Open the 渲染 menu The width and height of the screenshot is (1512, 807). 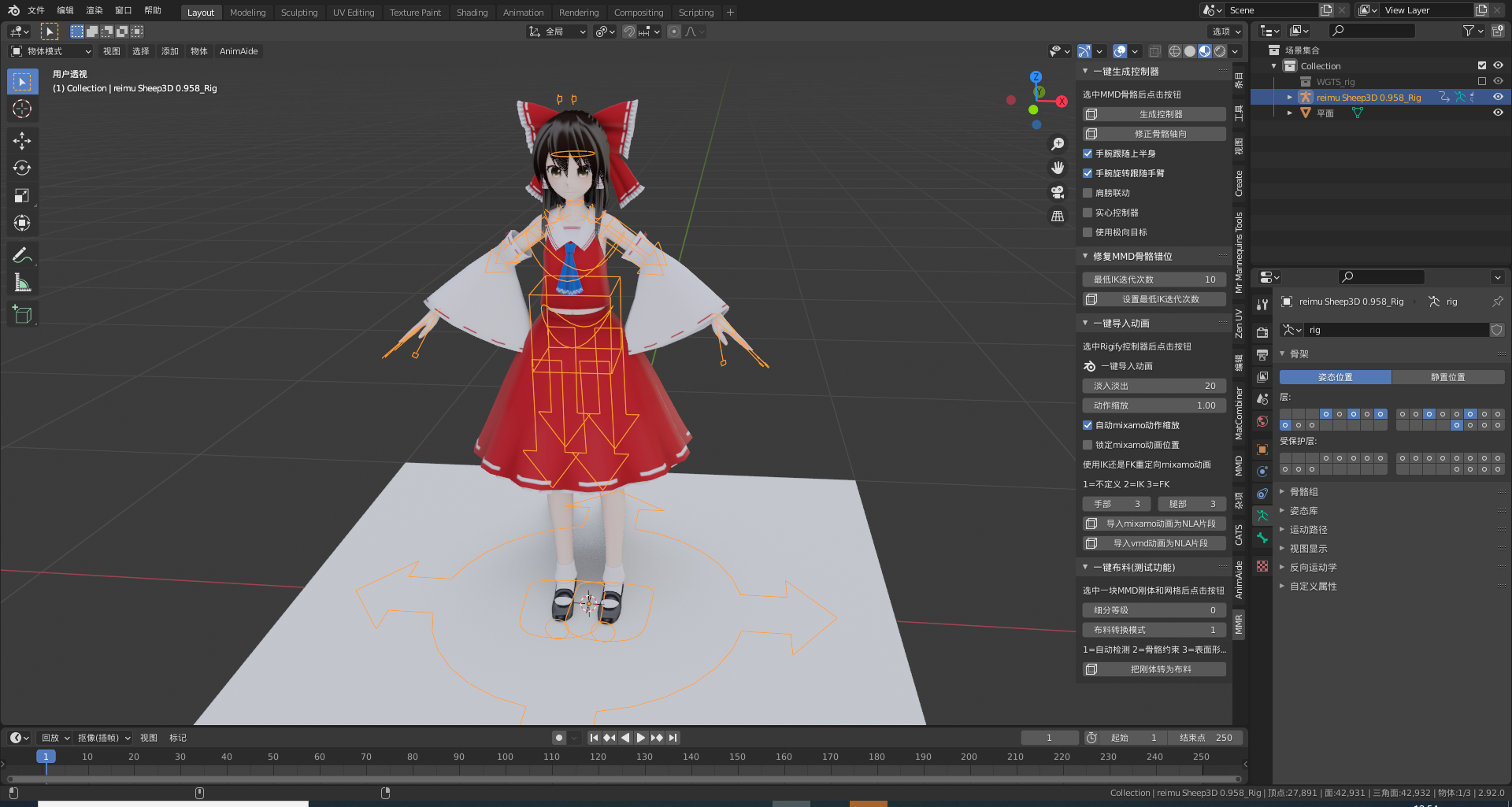click(94, 10)
